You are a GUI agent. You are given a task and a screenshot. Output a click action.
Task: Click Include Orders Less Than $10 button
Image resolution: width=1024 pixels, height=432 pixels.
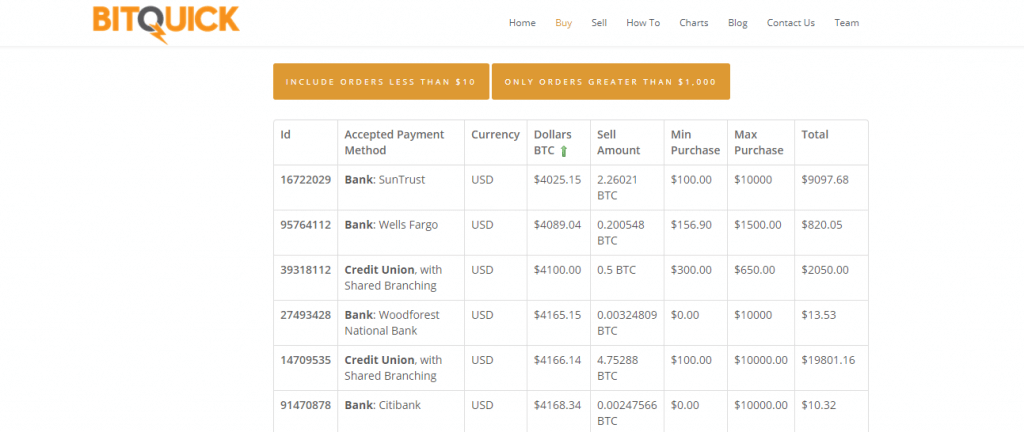tap(381, 82)
